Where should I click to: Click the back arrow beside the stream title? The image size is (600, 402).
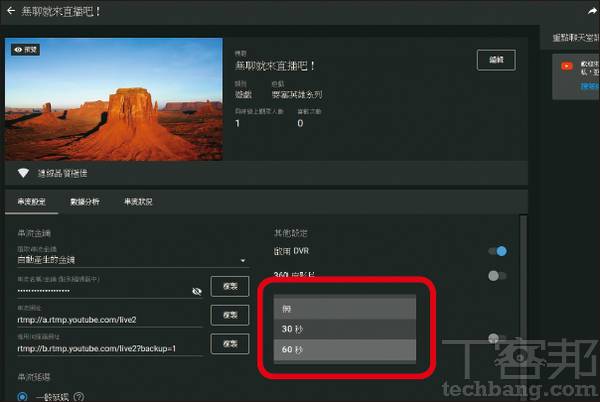pos(11,11)
